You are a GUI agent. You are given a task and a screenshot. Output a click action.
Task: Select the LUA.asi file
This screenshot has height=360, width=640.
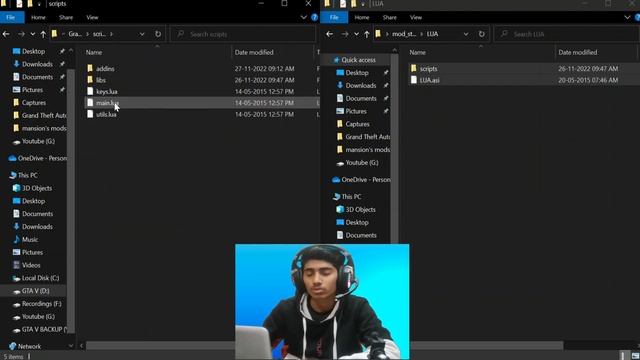coord(429,80)
